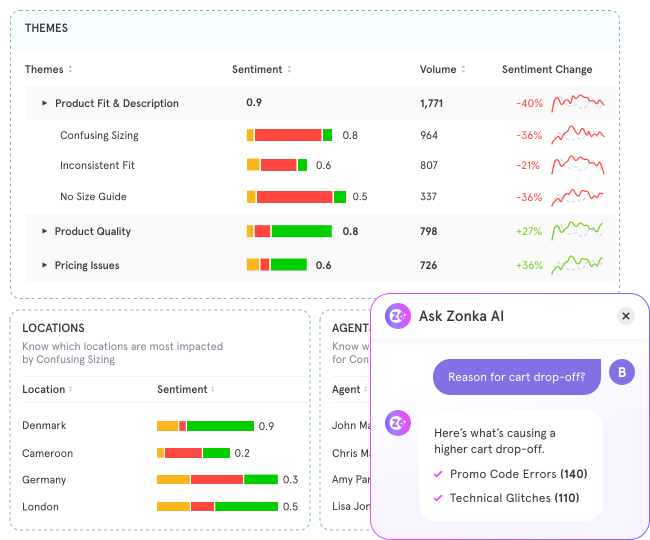
Task: Toggle the Promo Code Errors checkmark
Action: (x=437, y=474)
